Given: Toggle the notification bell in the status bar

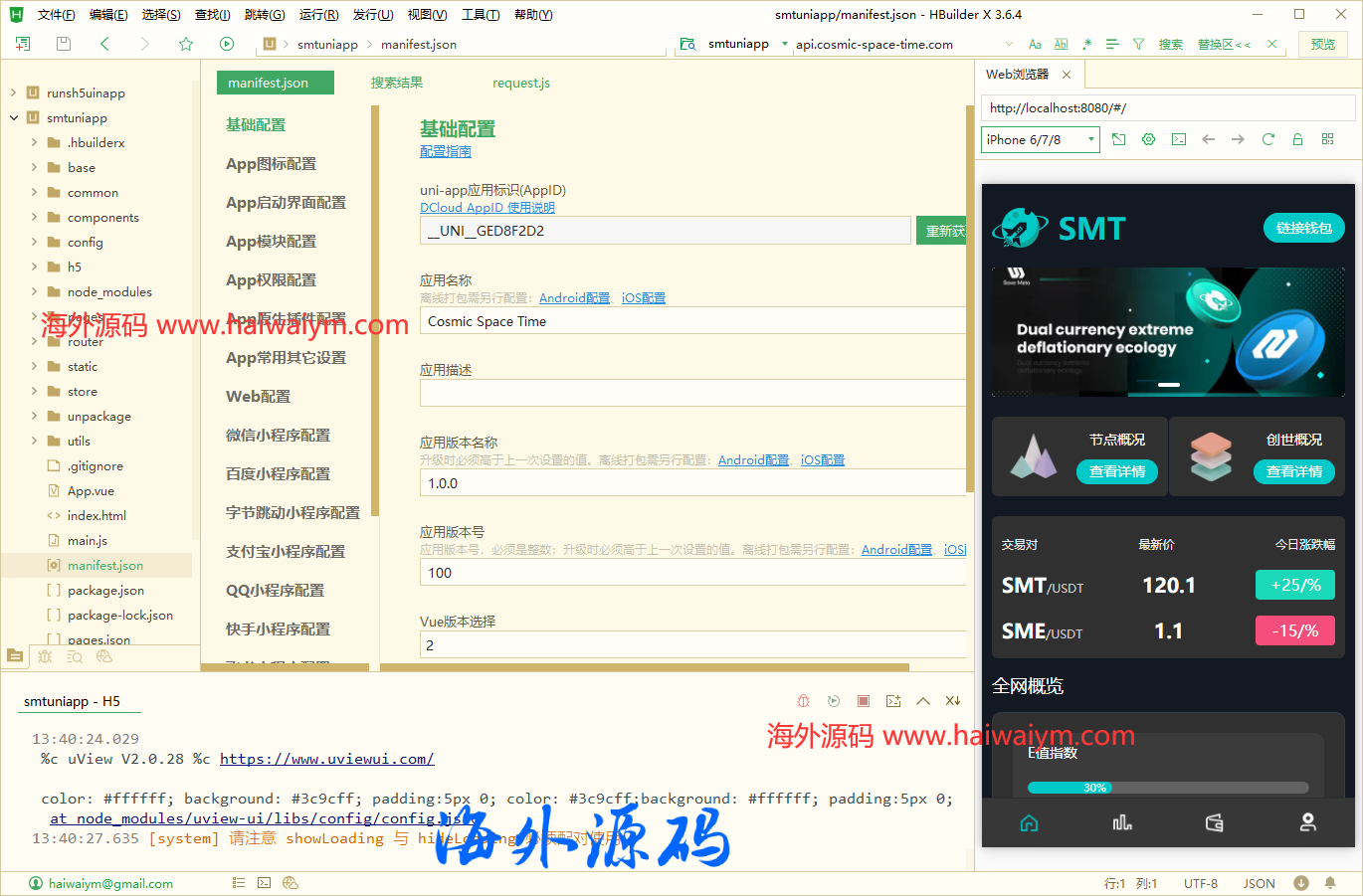Looking at the screenshot, I should point(1331,882).
